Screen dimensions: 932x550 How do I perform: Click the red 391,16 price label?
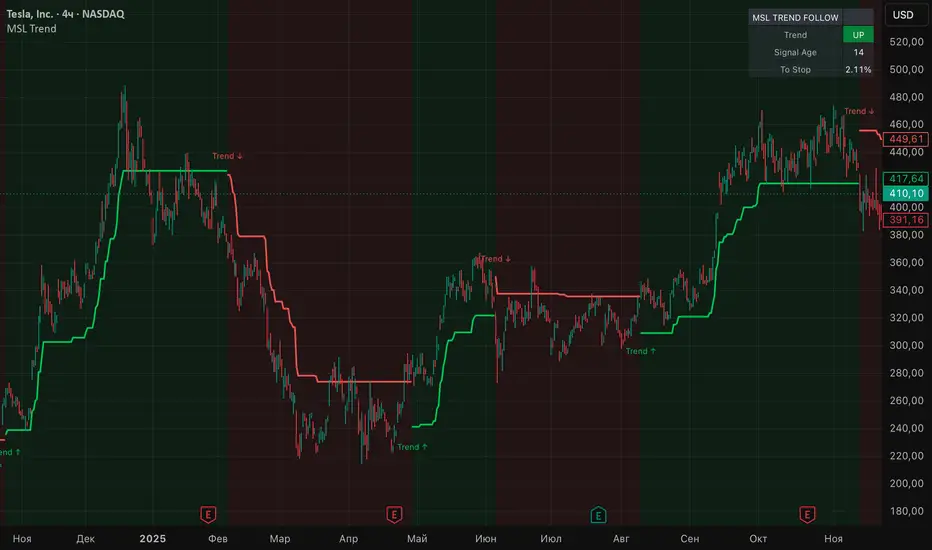coord(906,220)
